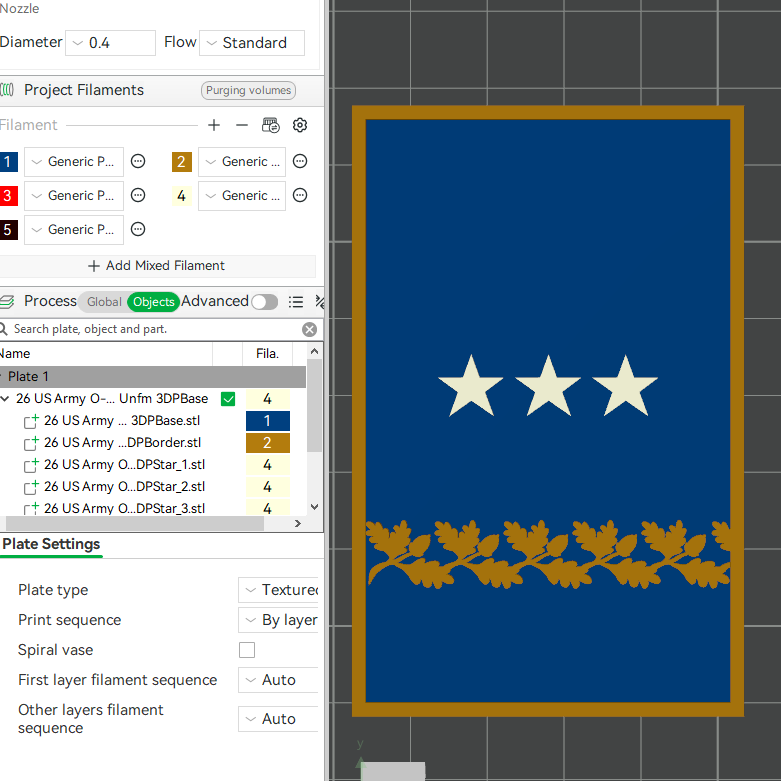Click part icon of 3DPBase.stl

[x=31, y=421]
